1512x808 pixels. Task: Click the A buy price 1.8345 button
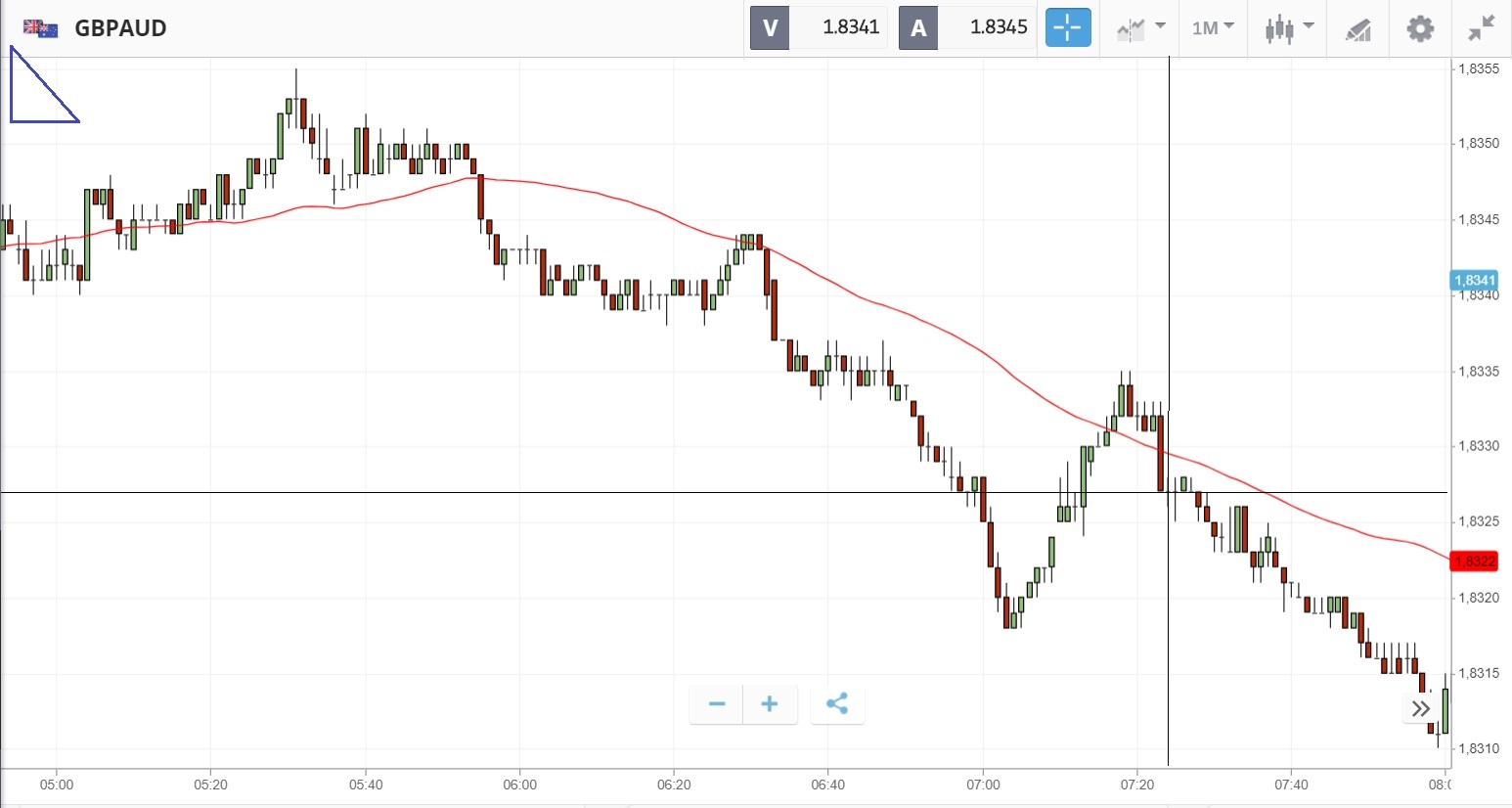(x=966, y=27)
